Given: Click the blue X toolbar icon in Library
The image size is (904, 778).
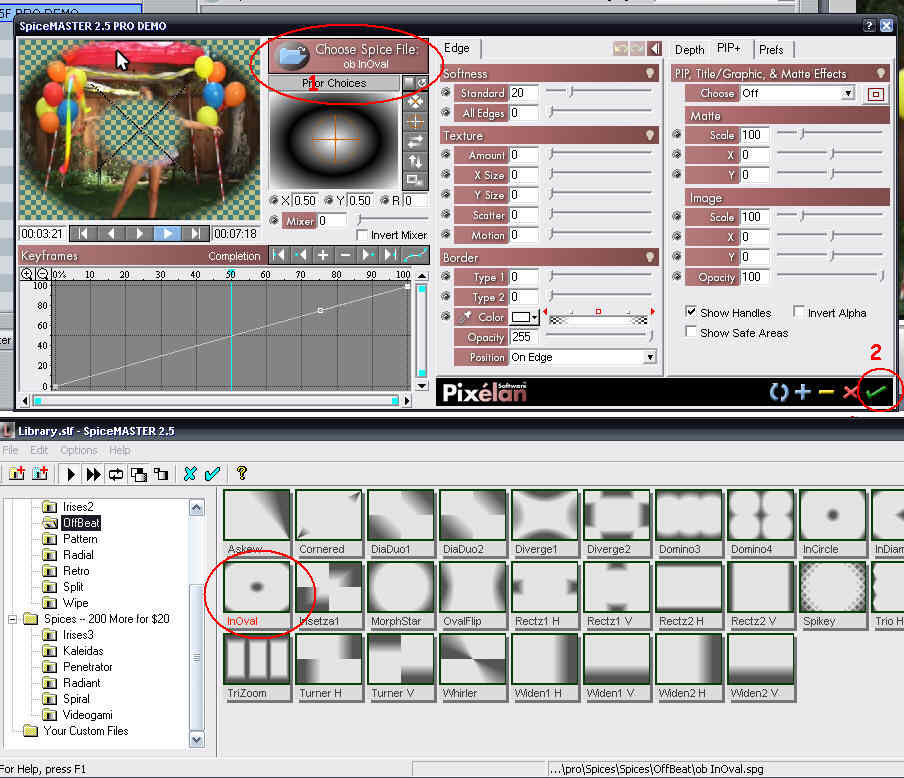Looking at the screenshot, I should coord(190,474).
